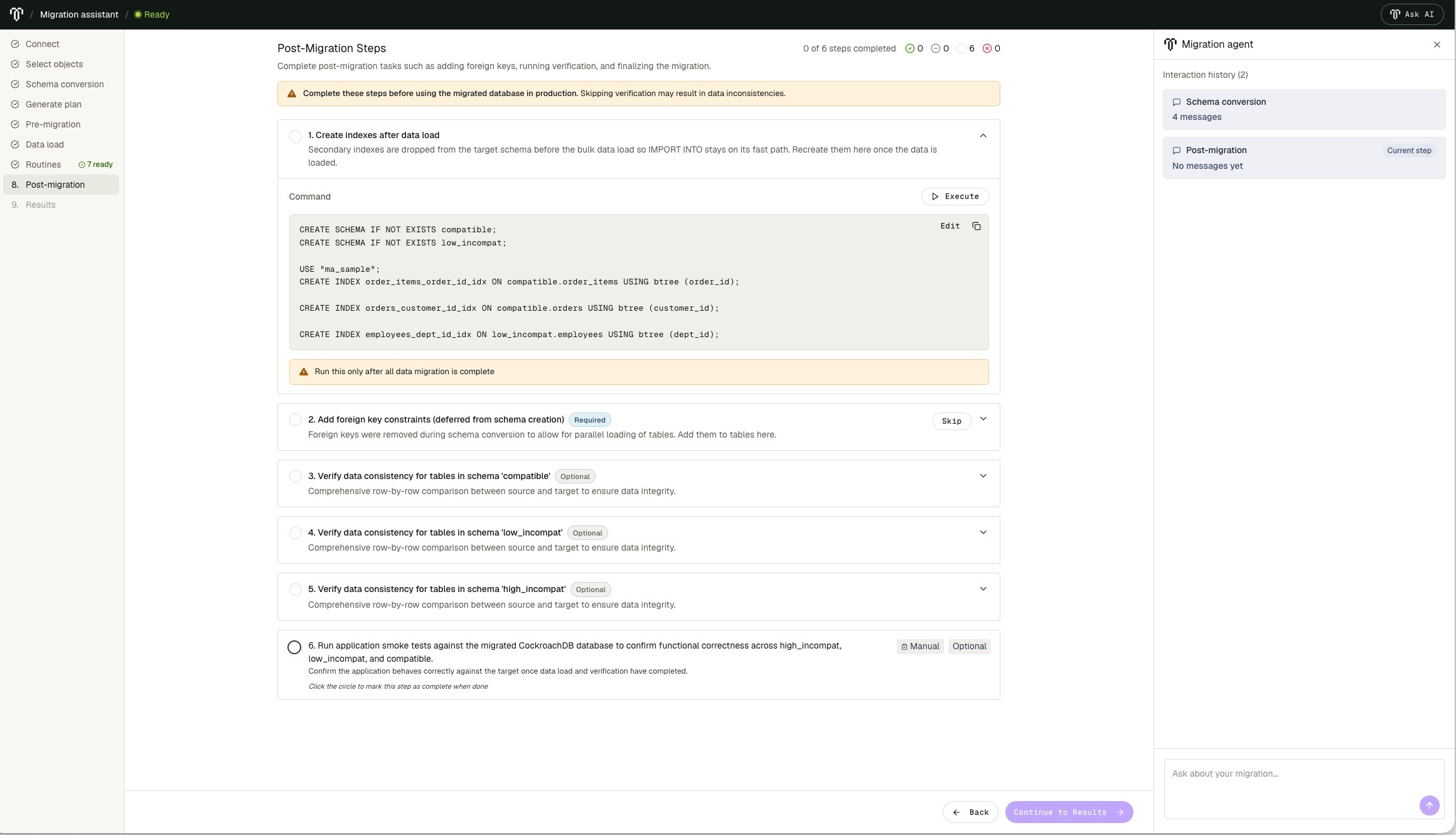
Task: Select the Post-migration step in sidebar
Action: [62, 185]
